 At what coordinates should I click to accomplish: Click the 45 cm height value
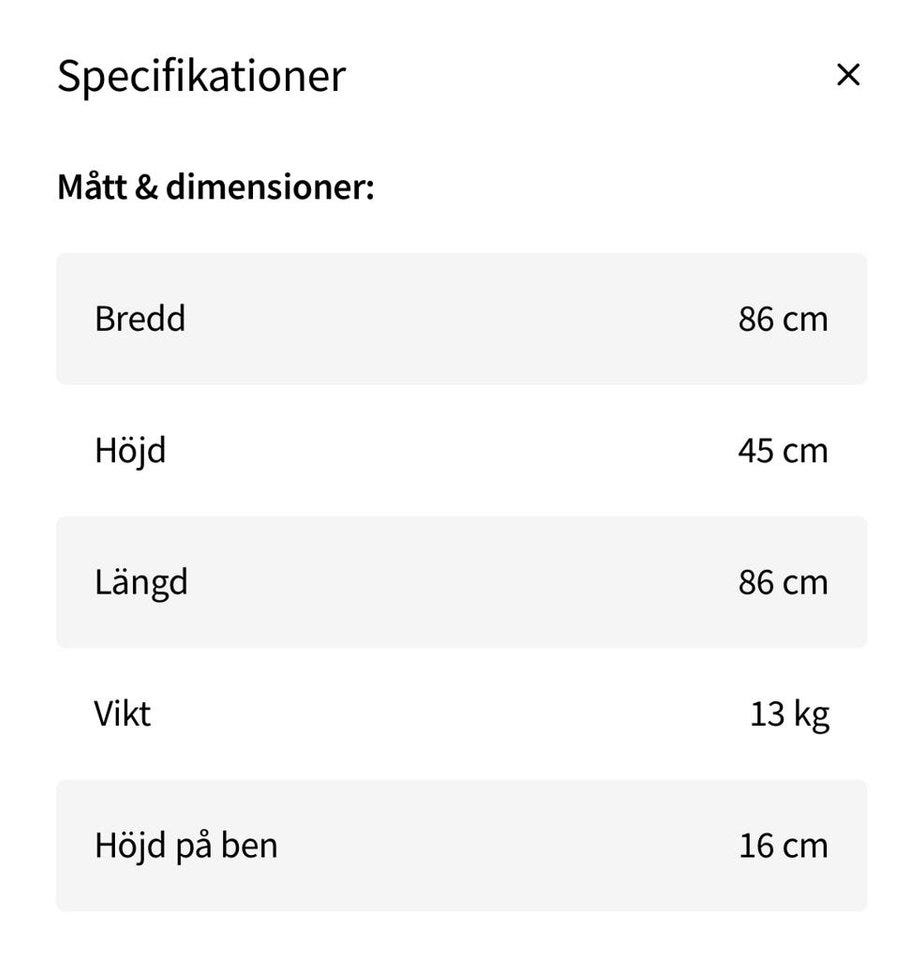tap(783, 450)
